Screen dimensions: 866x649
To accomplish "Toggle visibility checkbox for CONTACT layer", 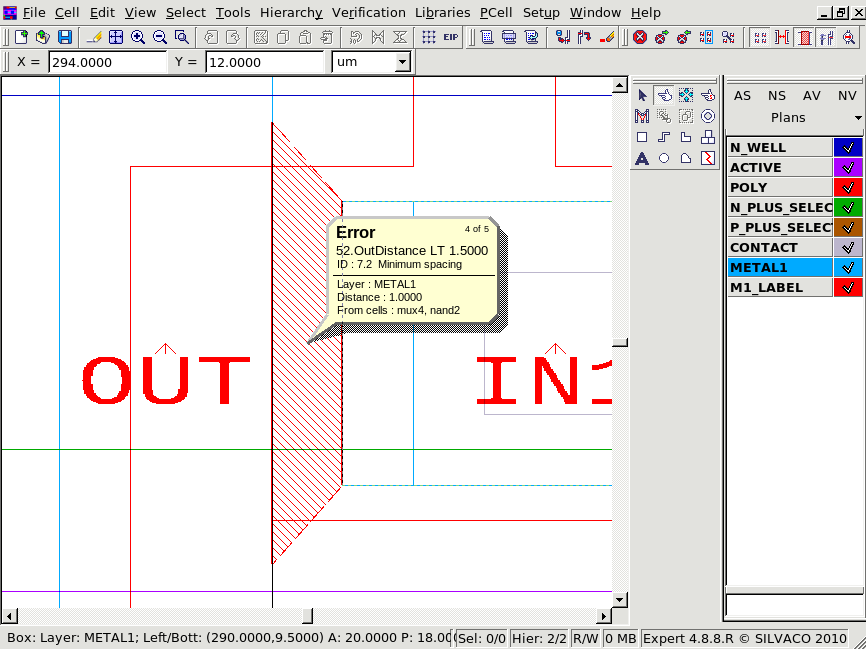I will tap(847, 247).
